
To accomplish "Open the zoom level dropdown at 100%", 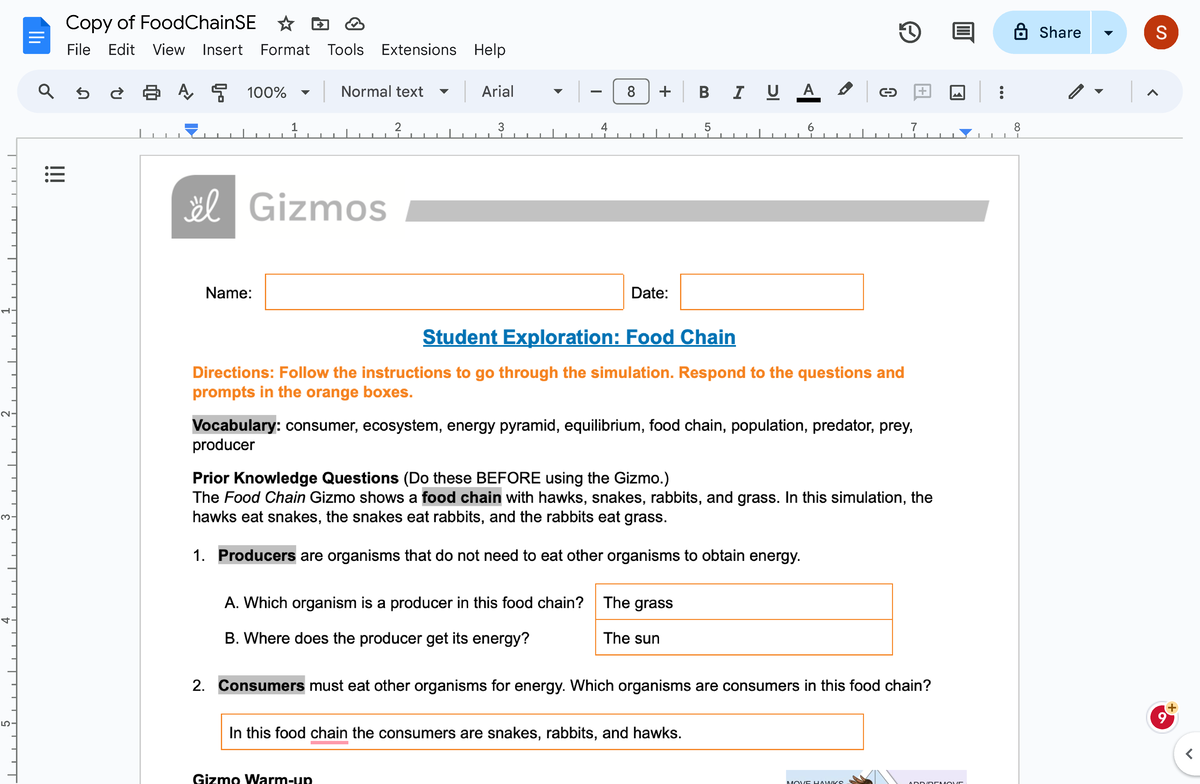I will (x=277, y=91).
